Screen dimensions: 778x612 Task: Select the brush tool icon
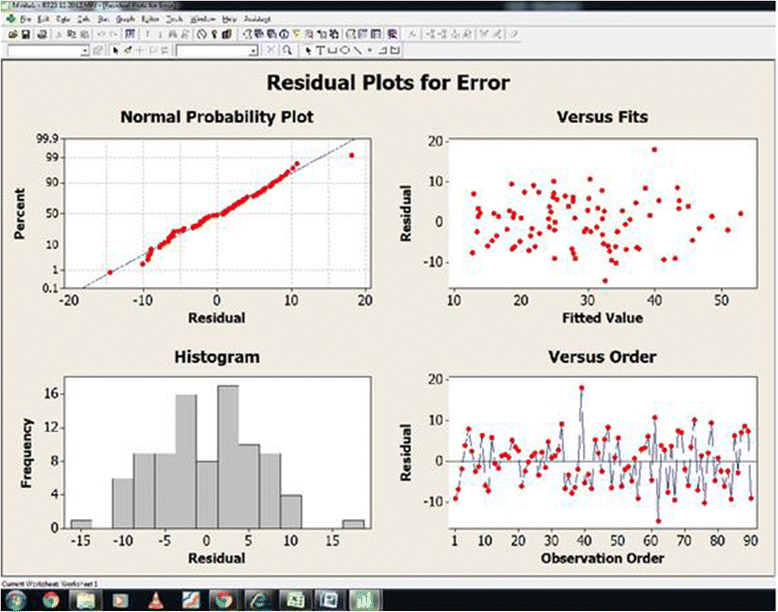[x=127, y=50]
